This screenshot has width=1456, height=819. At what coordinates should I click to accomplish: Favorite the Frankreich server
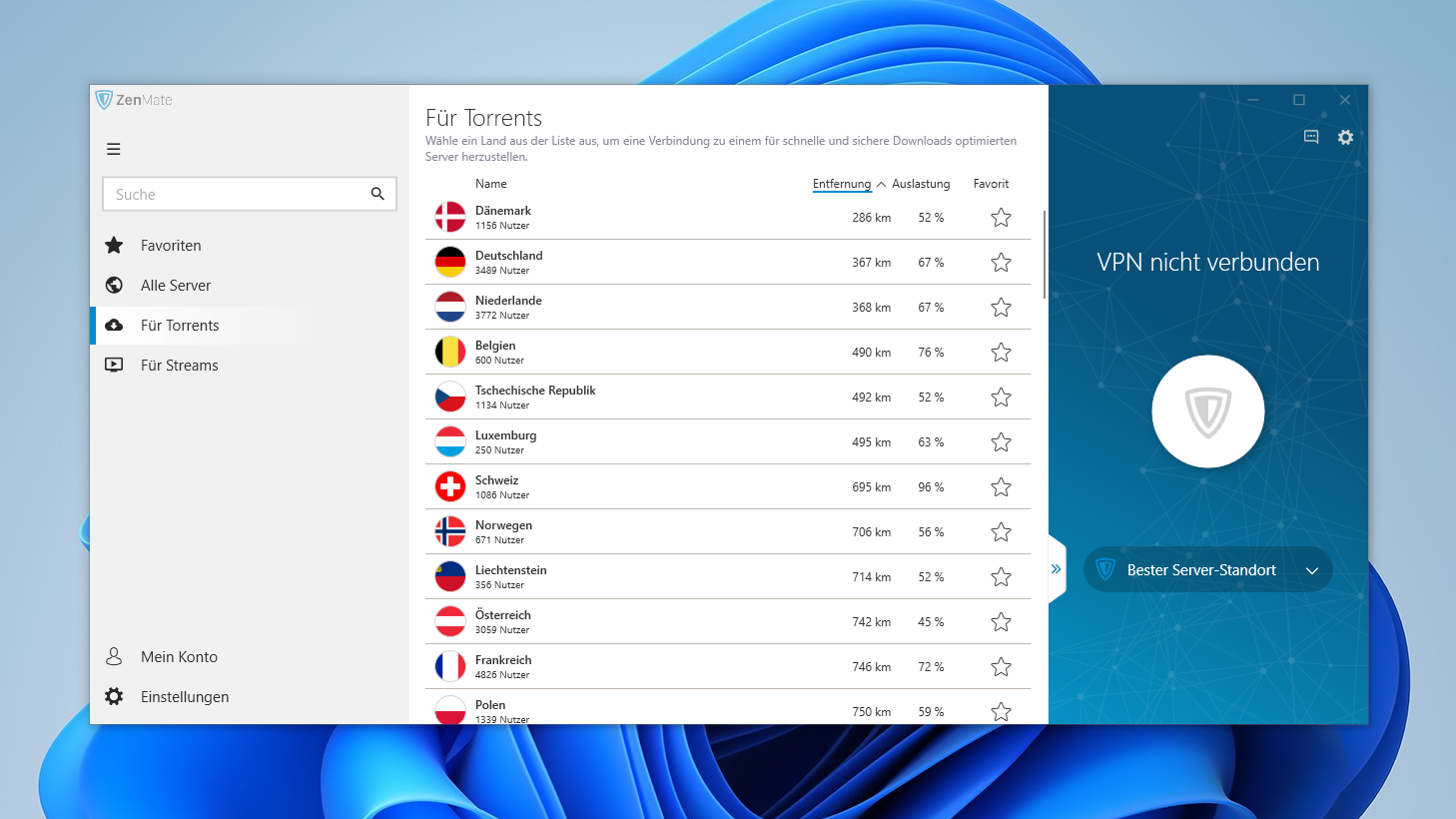pyautogui.click(x=1001, y=666)
